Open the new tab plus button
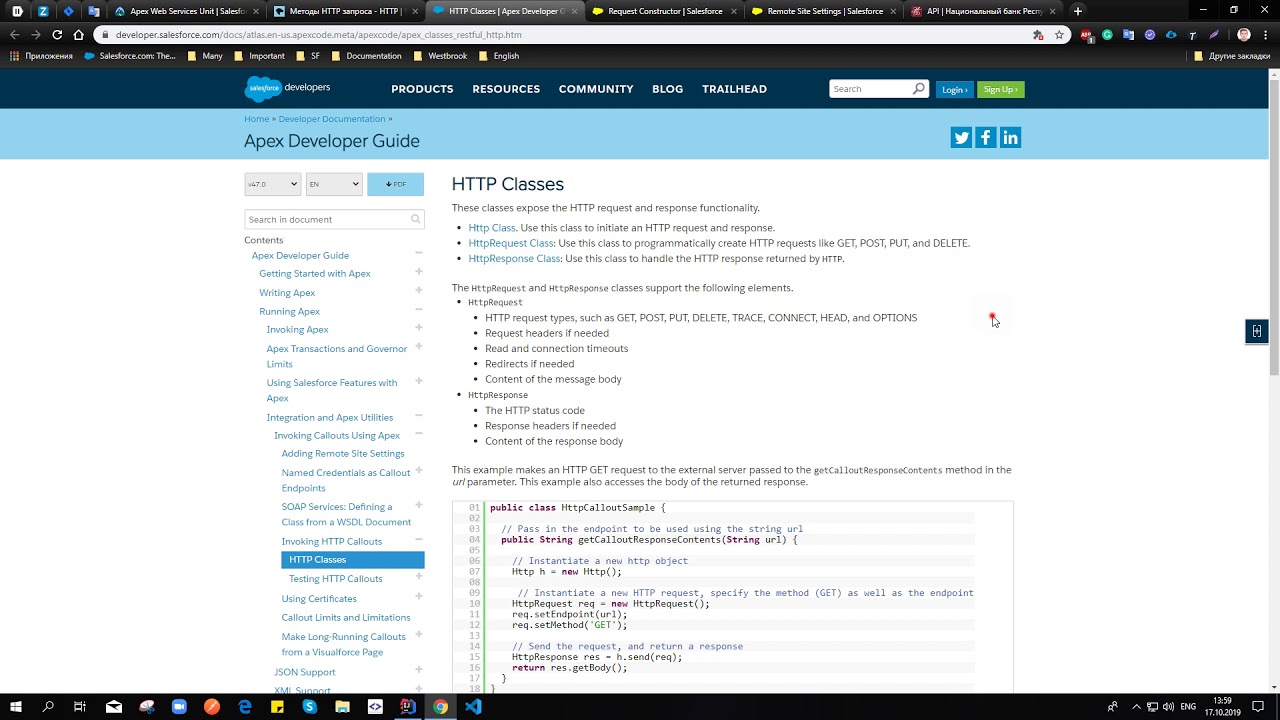 [1077, 11]
